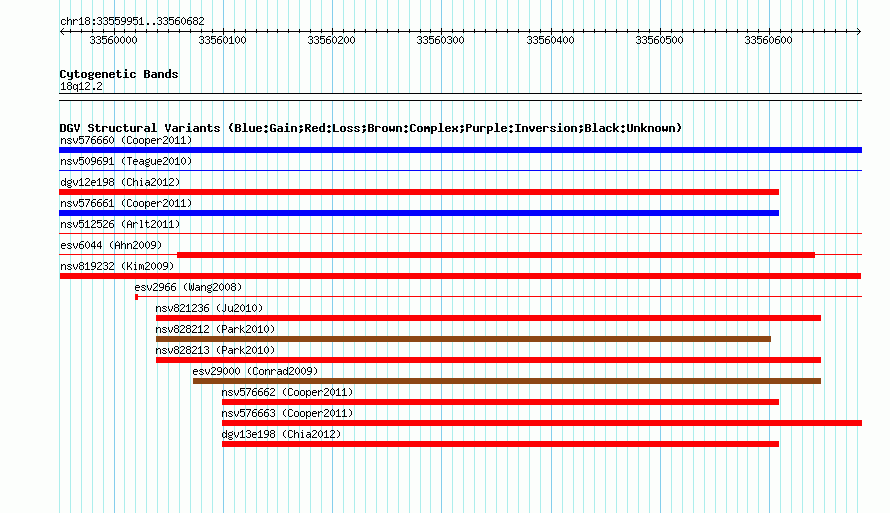The image size is (890, 513).
Task: Select the nsv576663 red loss bar
Action: pyautogui.click(x=541, y=423)
